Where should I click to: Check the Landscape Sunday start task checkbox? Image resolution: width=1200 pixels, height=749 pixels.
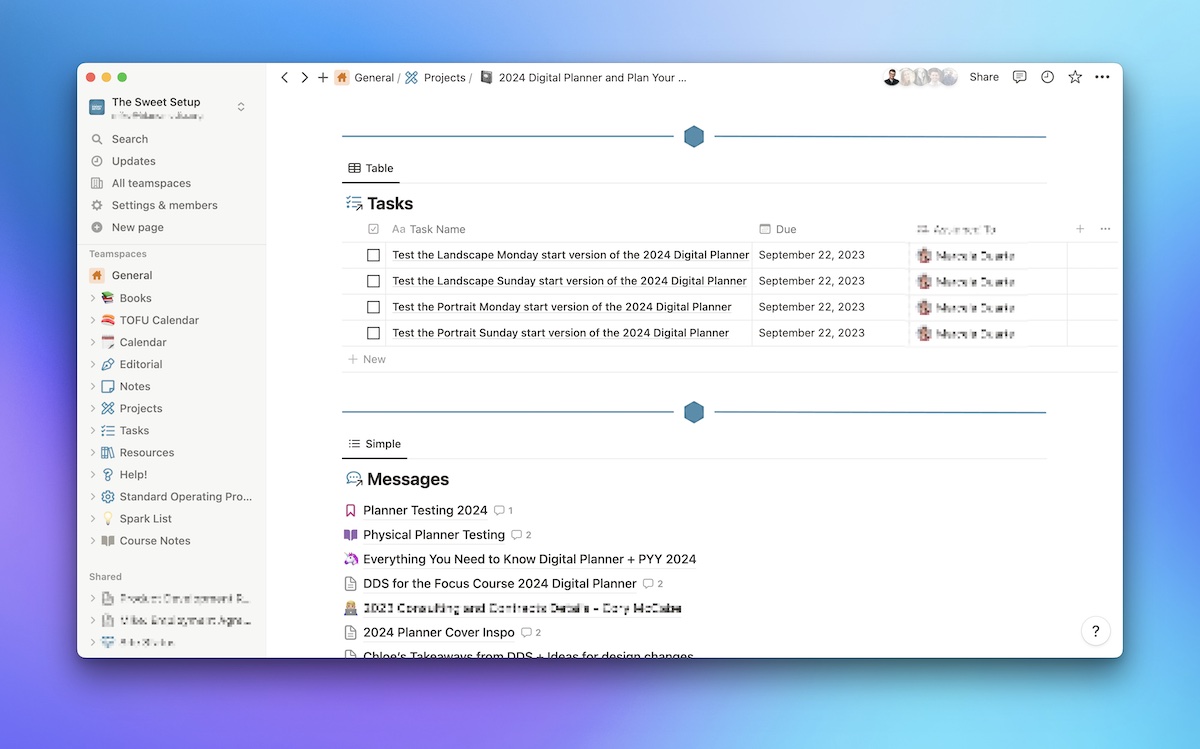373,281
